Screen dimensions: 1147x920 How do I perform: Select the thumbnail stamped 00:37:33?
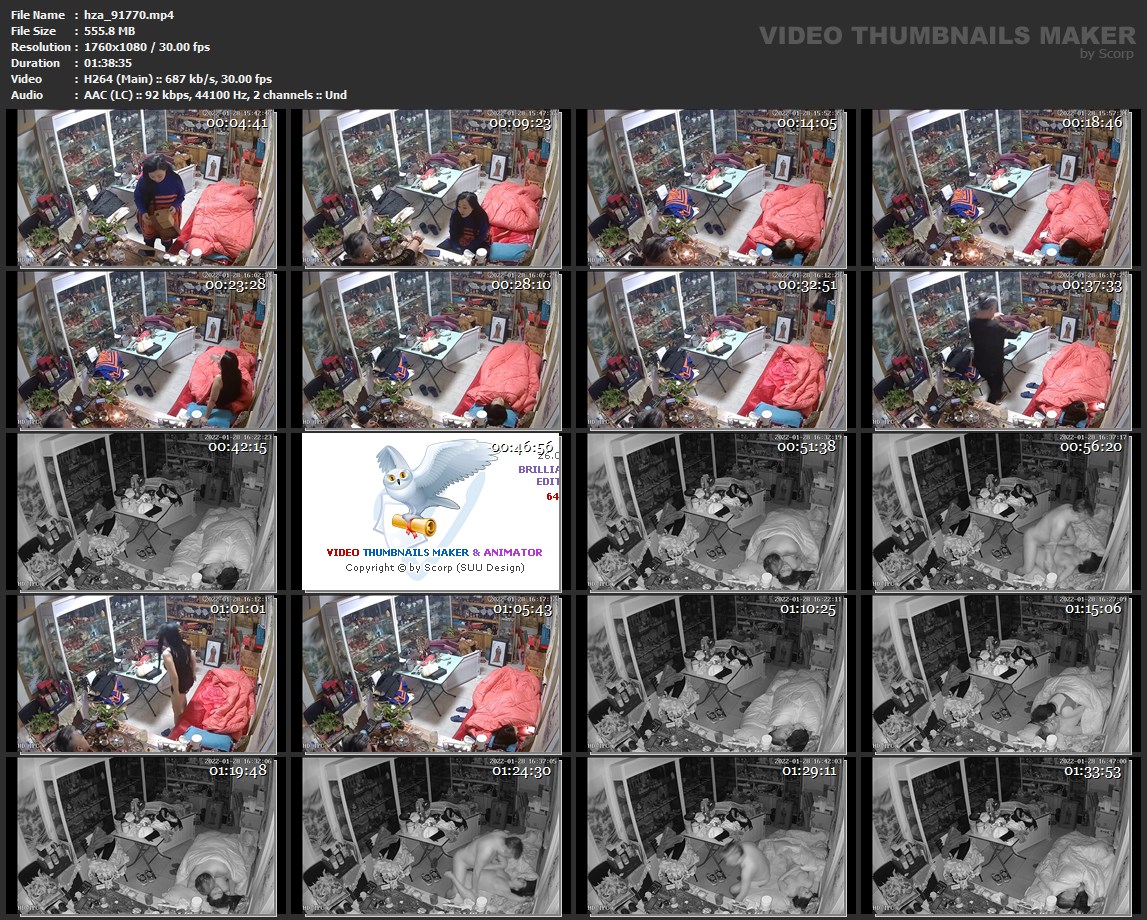click(x=1001, y=348)
